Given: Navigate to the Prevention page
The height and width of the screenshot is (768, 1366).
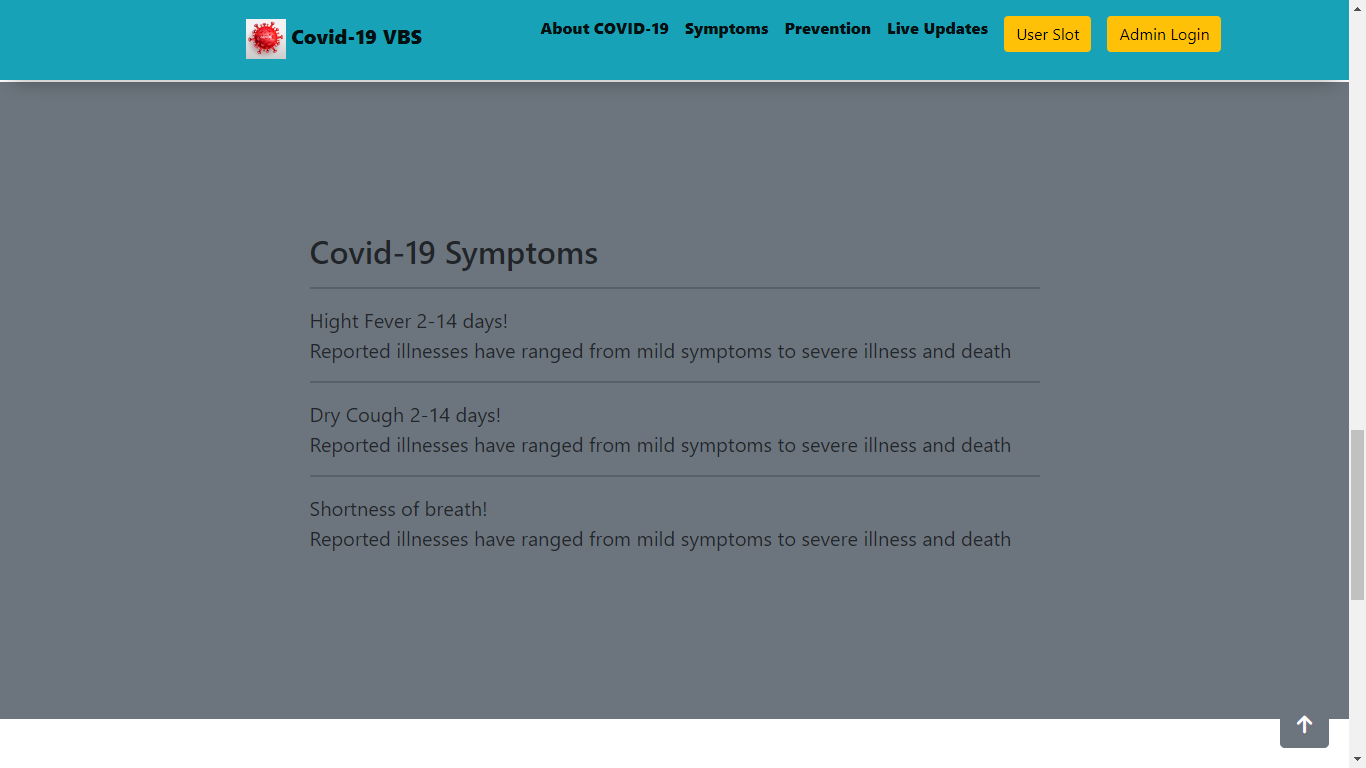Looking at the screenshot, I should [828, 29].
